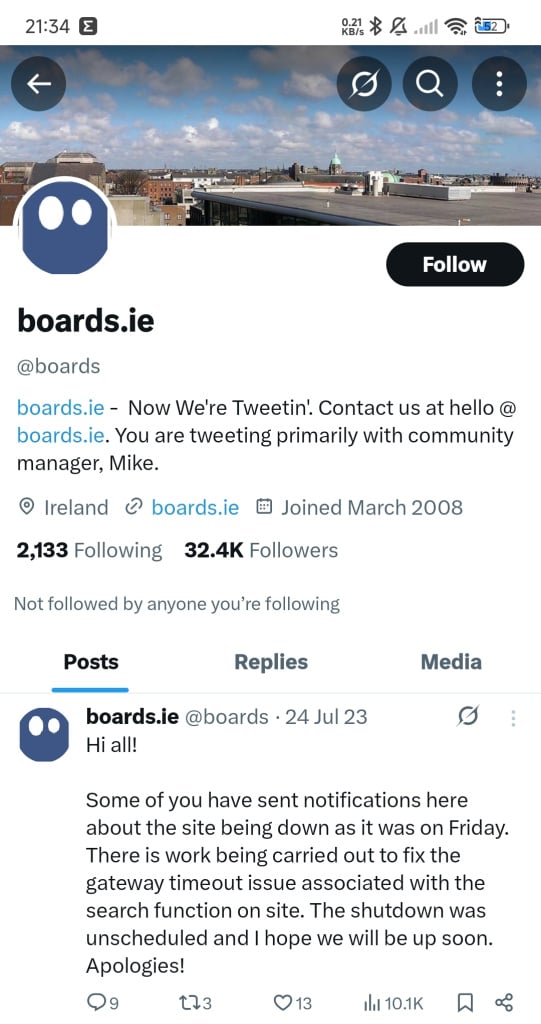Tap the Grok icon on the 24 Jul post
The width and height of the screenshot is (541, 1024).
(x=468, y=717)
